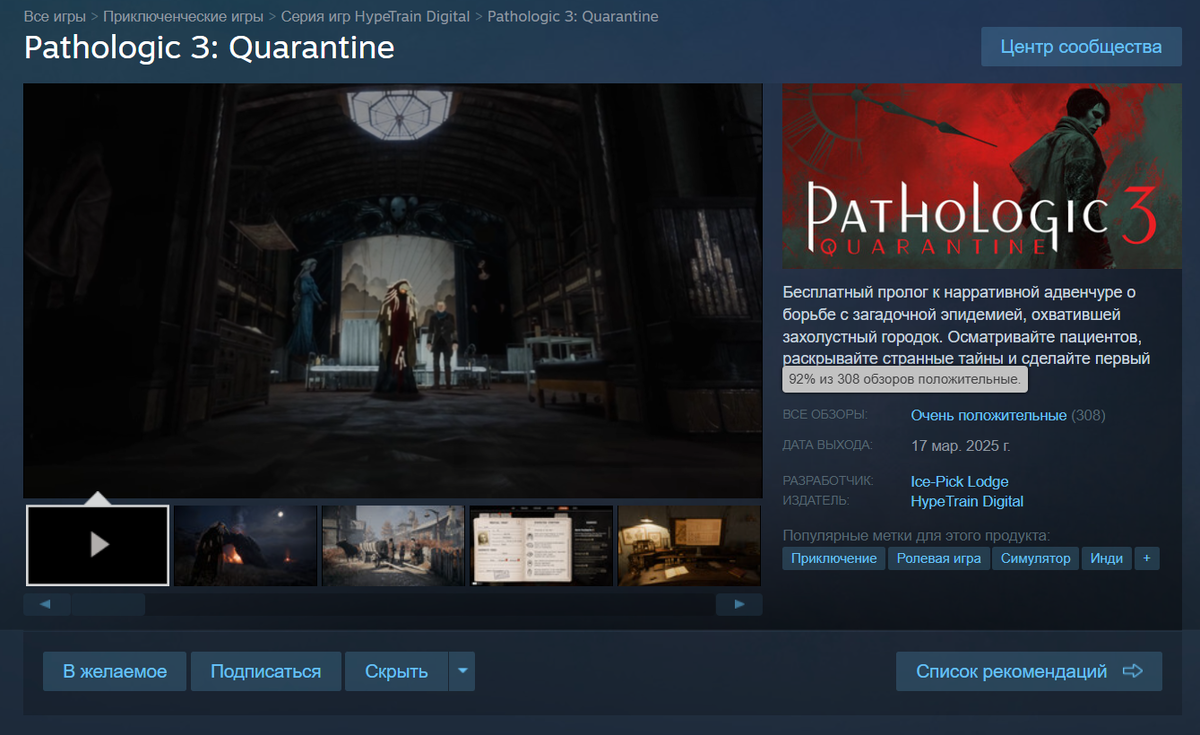Select the campfire night screenshot thumbnail
This screenshot has height=735, width=1200.
click(x=245, y=545)
